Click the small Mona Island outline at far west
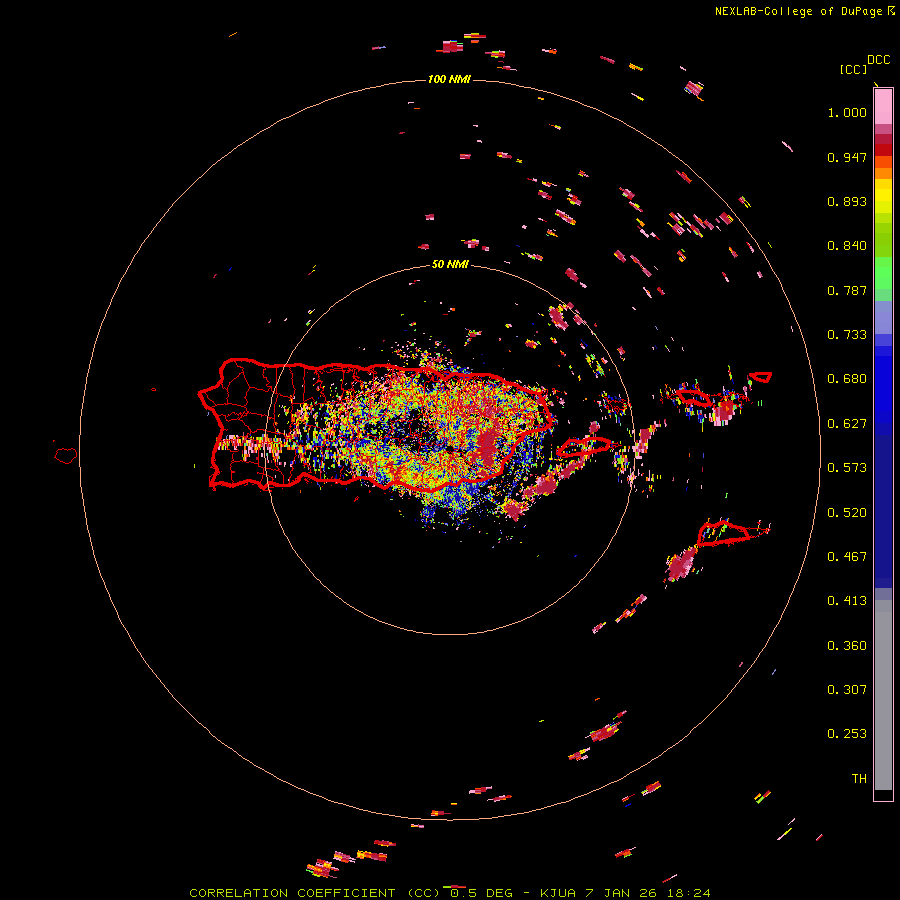 pos(66,455)
